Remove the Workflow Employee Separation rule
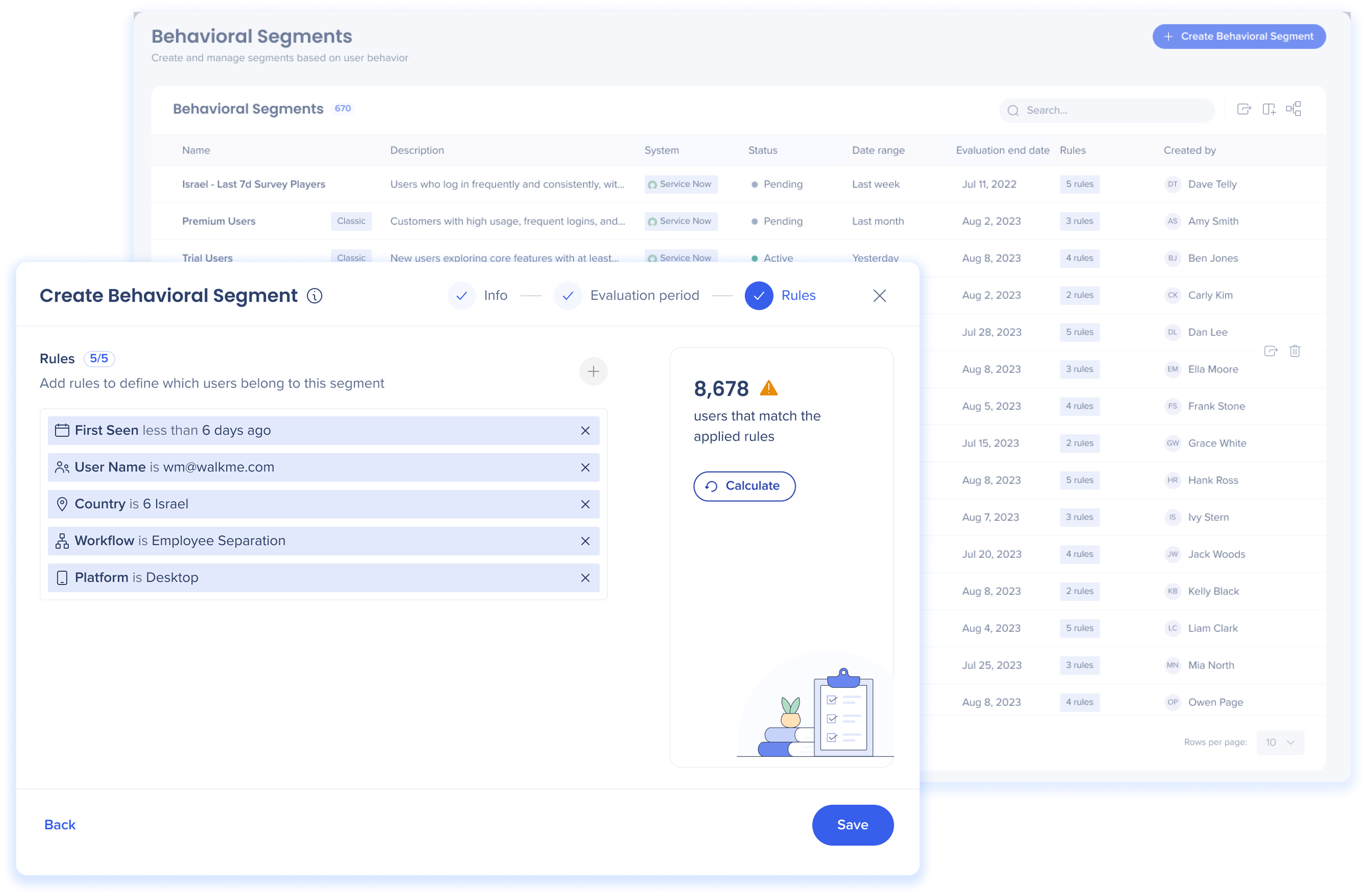This screenshot has height=896, width=1367. pyautogui.click(x=585, y=541)
